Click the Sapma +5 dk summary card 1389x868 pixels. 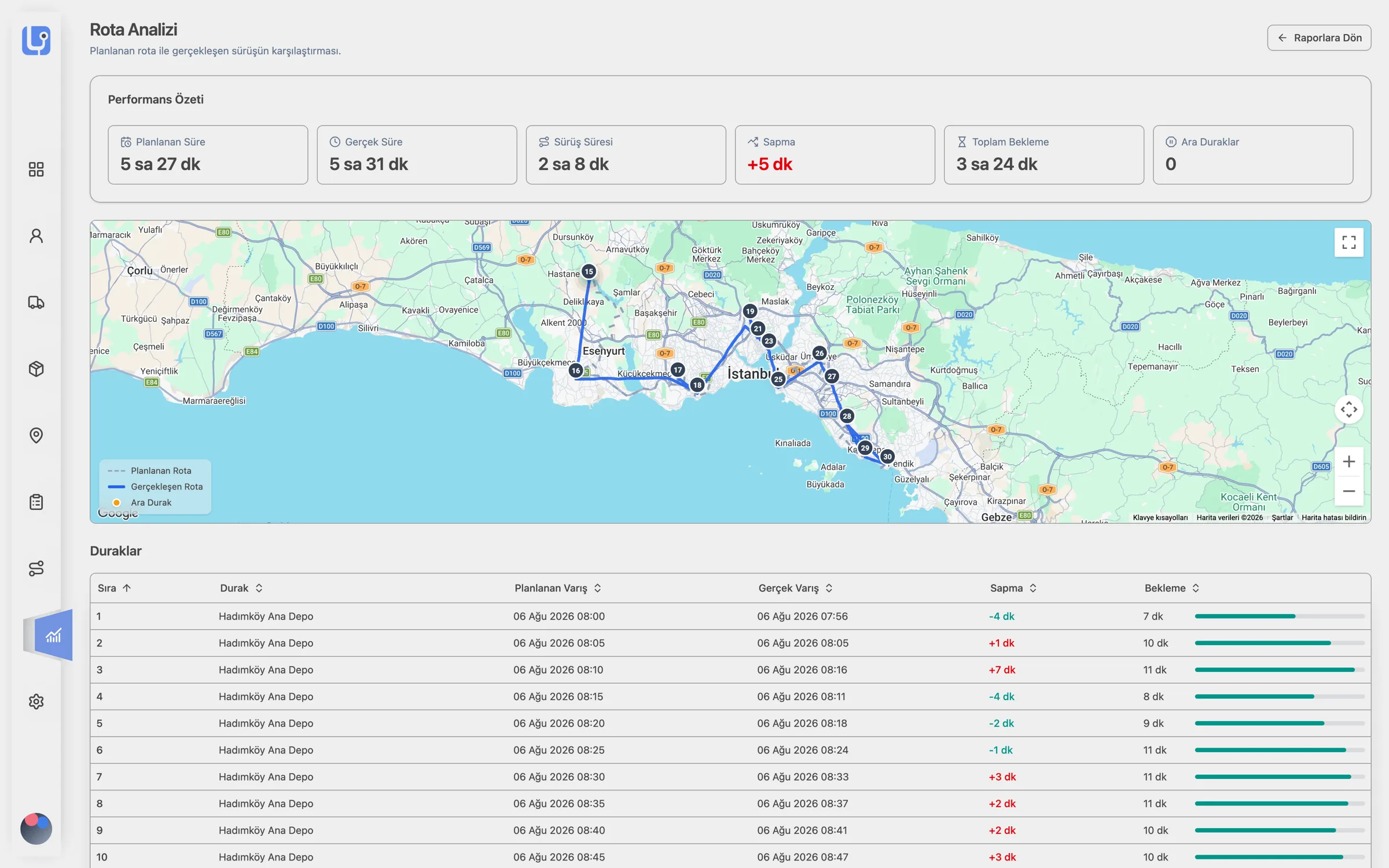835,155
